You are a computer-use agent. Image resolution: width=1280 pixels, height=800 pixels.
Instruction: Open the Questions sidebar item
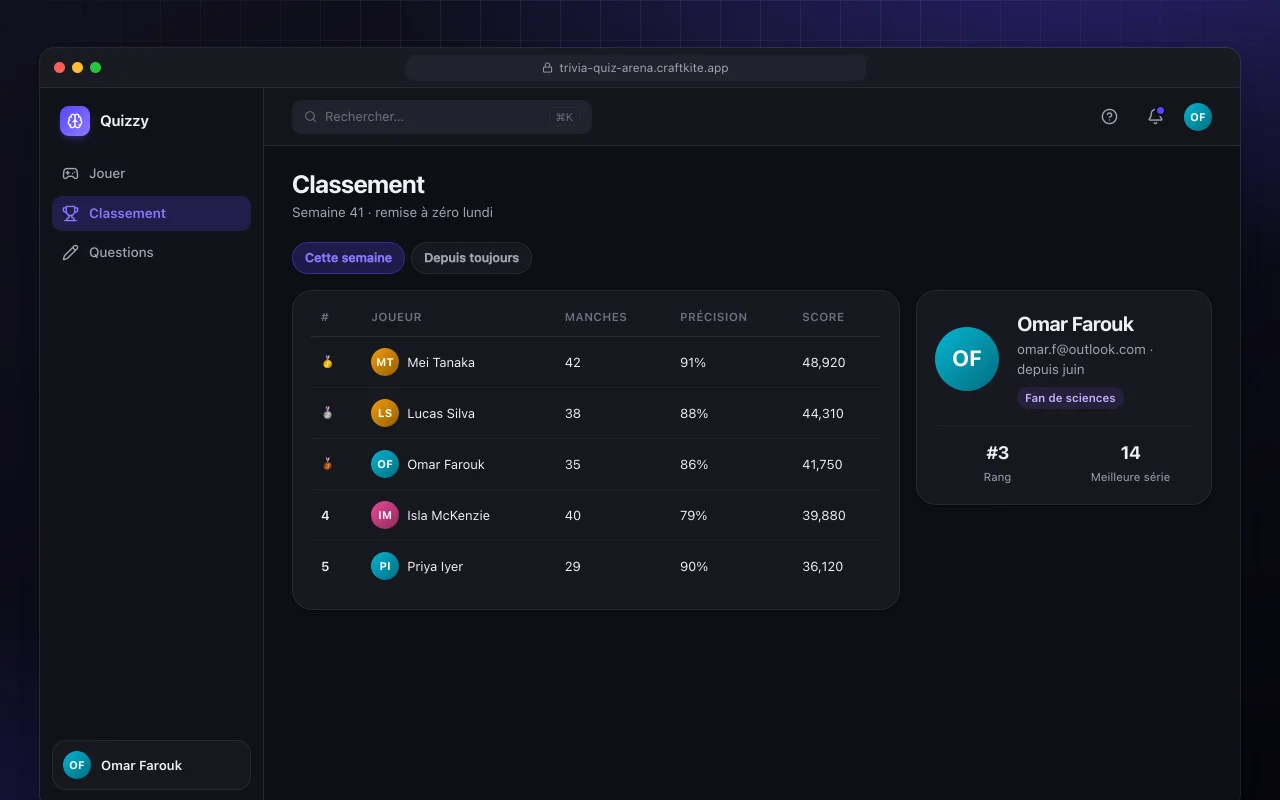pyautogui.click(x=151, y=252)
